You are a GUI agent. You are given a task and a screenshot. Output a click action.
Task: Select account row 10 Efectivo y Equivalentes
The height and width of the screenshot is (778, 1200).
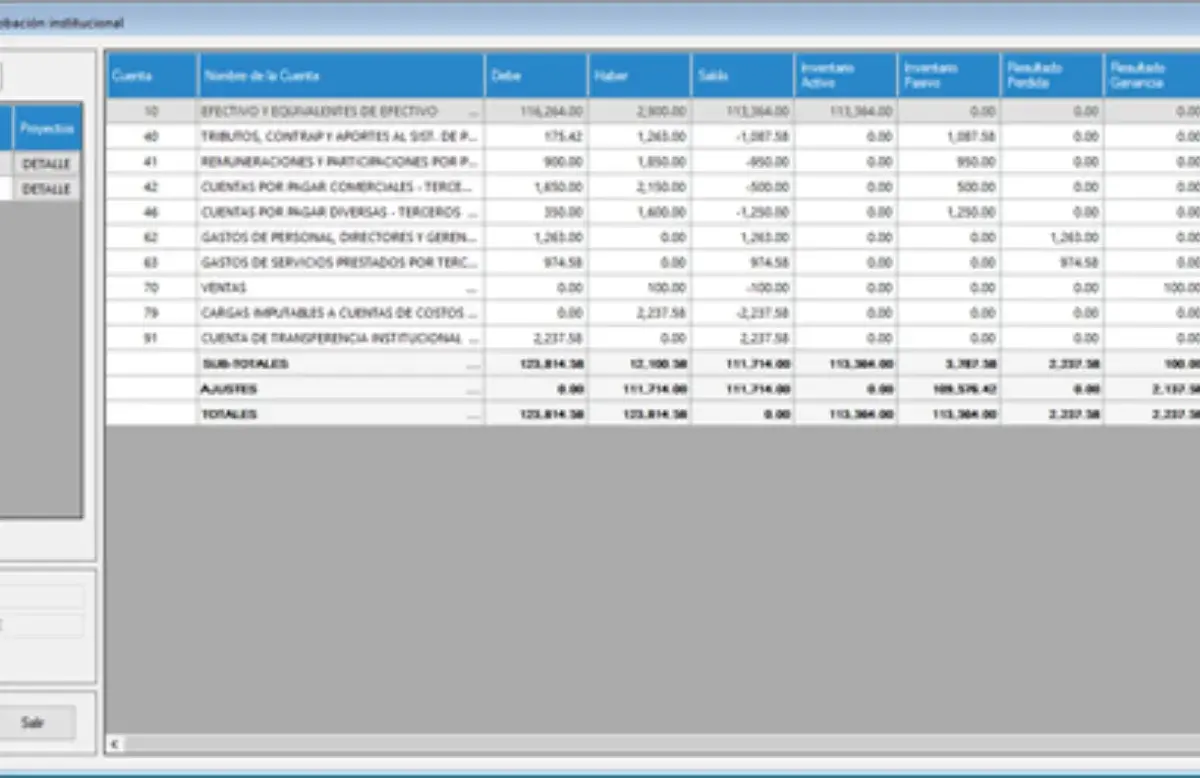tap(653, 111)
